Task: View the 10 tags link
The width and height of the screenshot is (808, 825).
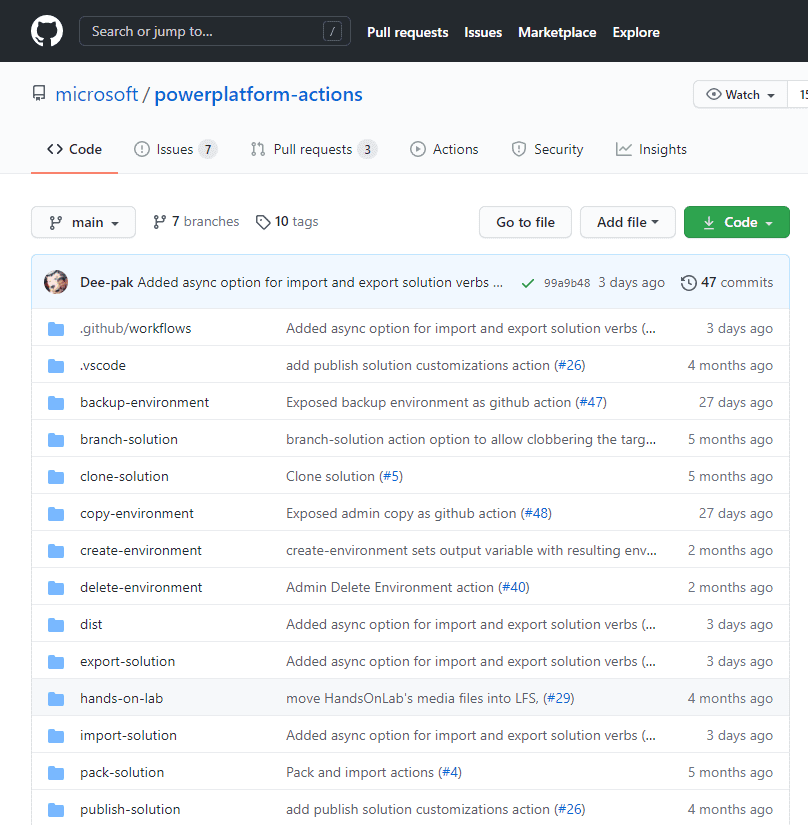Action: click(x=287, y=222)
